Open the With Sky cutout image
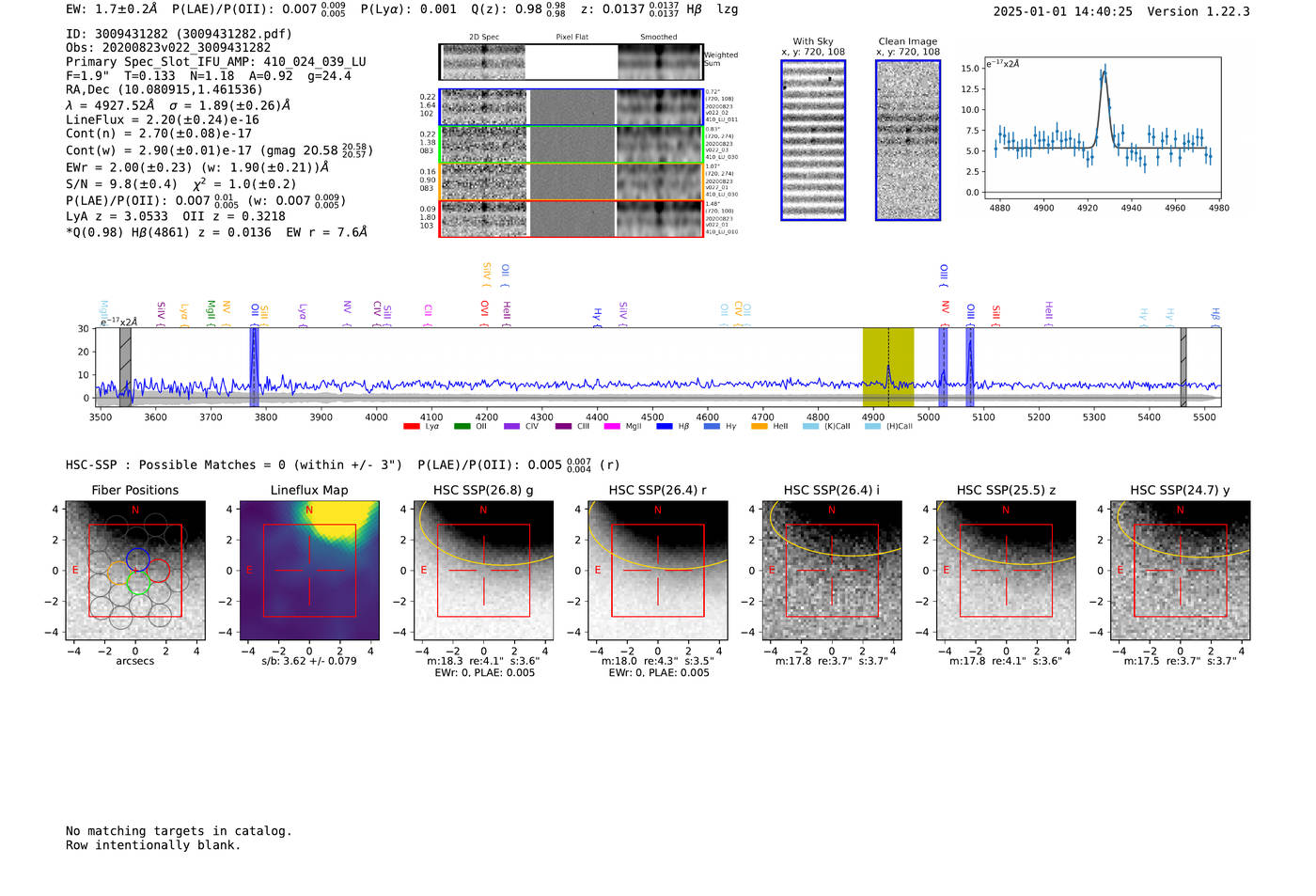Viewport: 1316px width, 896px height. (813, 140)
